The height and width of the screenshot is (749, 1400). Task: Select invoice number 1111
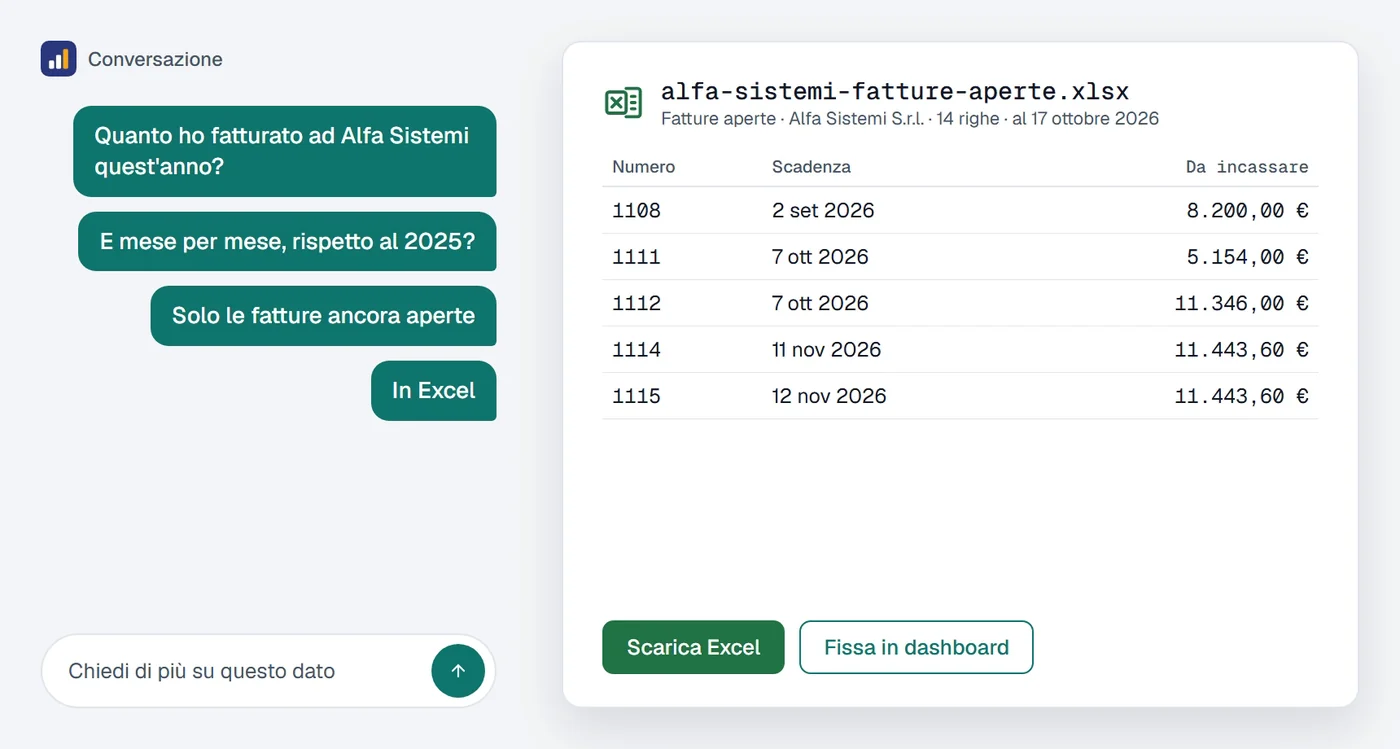637,257
